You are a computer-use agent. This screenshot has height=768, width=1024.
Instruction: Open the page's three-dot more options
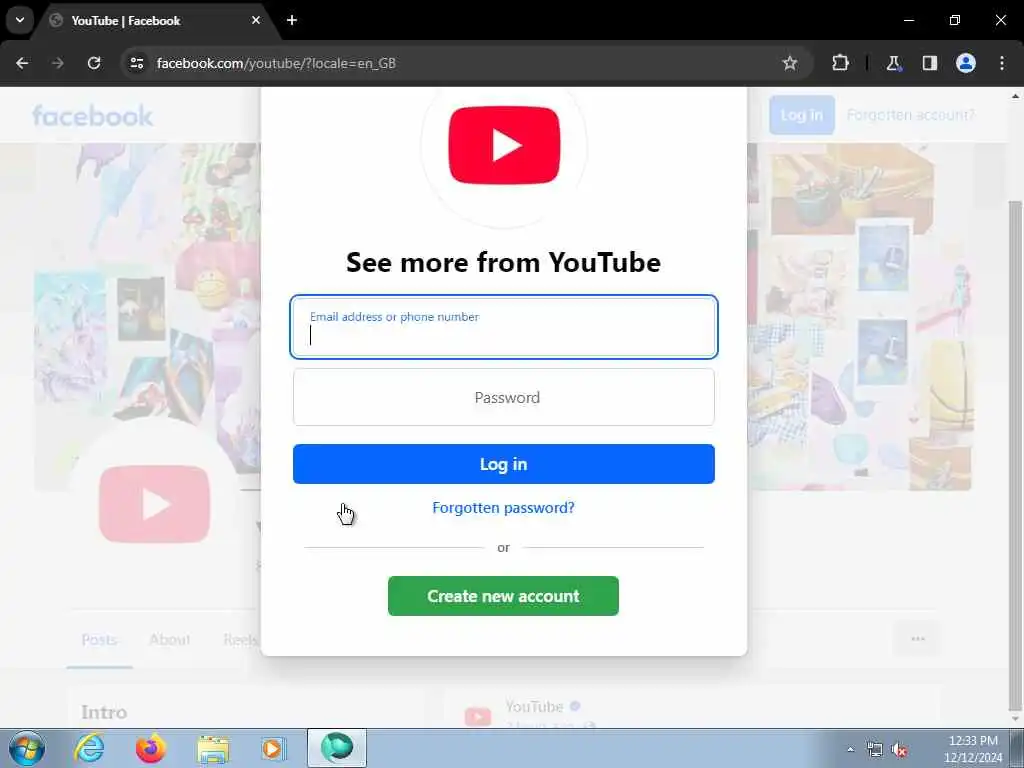point(918,639)
